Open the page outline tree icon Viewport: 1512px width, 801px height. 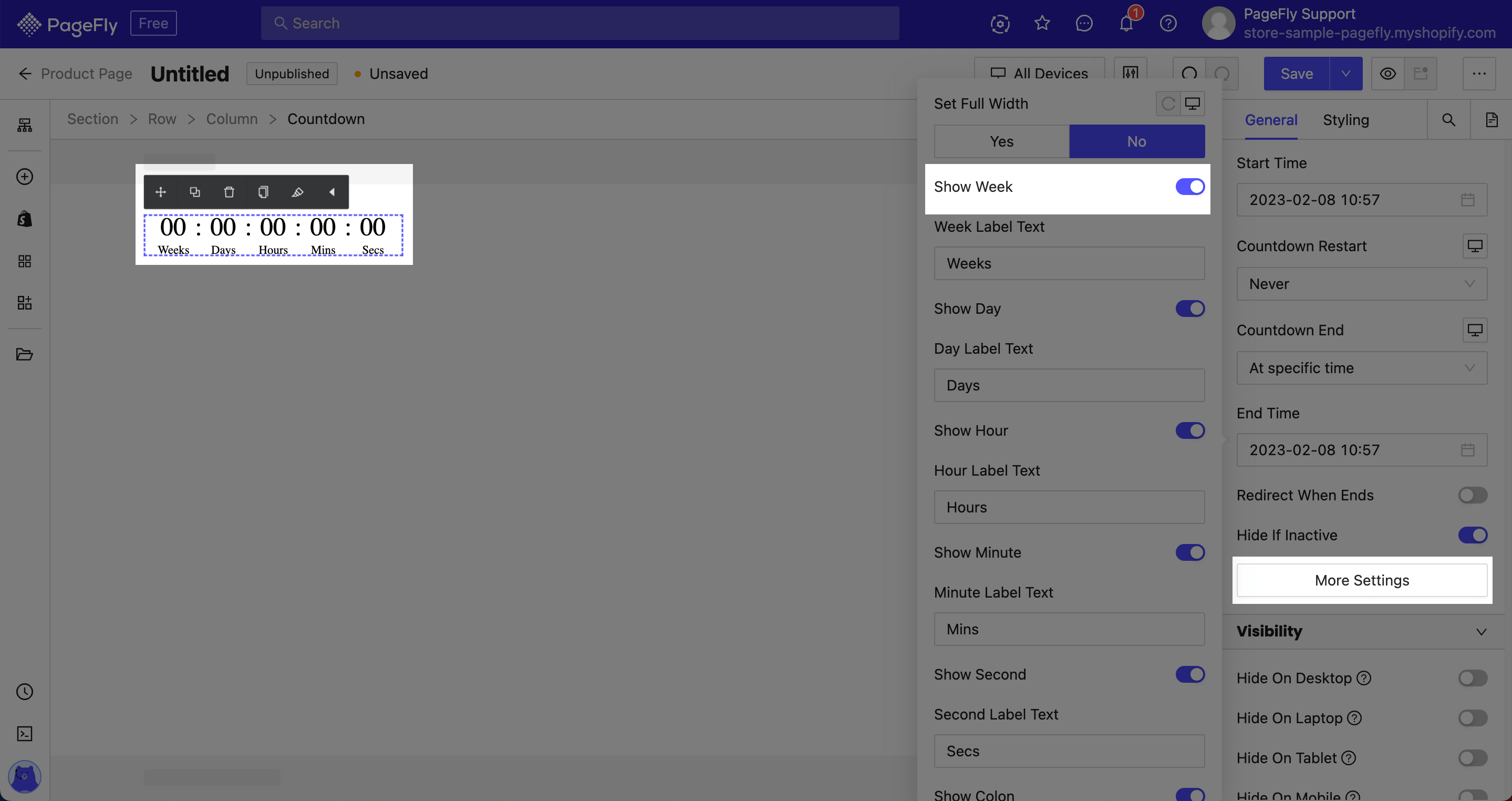[x=24, y=125]
